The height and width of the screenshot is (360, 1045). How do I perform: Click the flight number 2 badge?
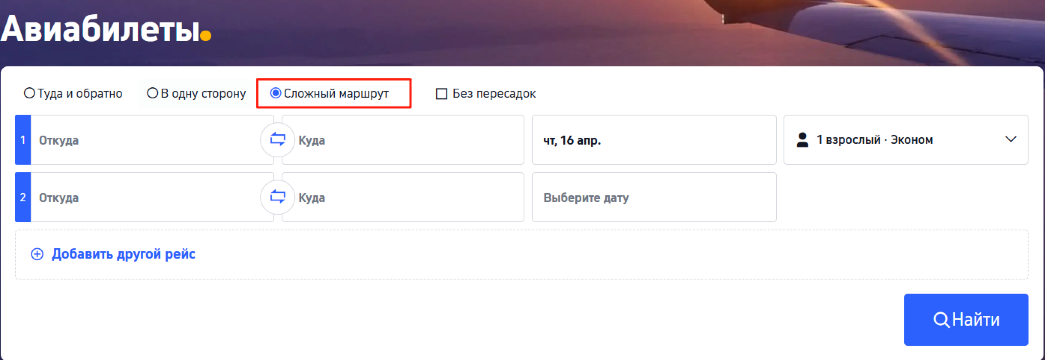coord(23,197)
